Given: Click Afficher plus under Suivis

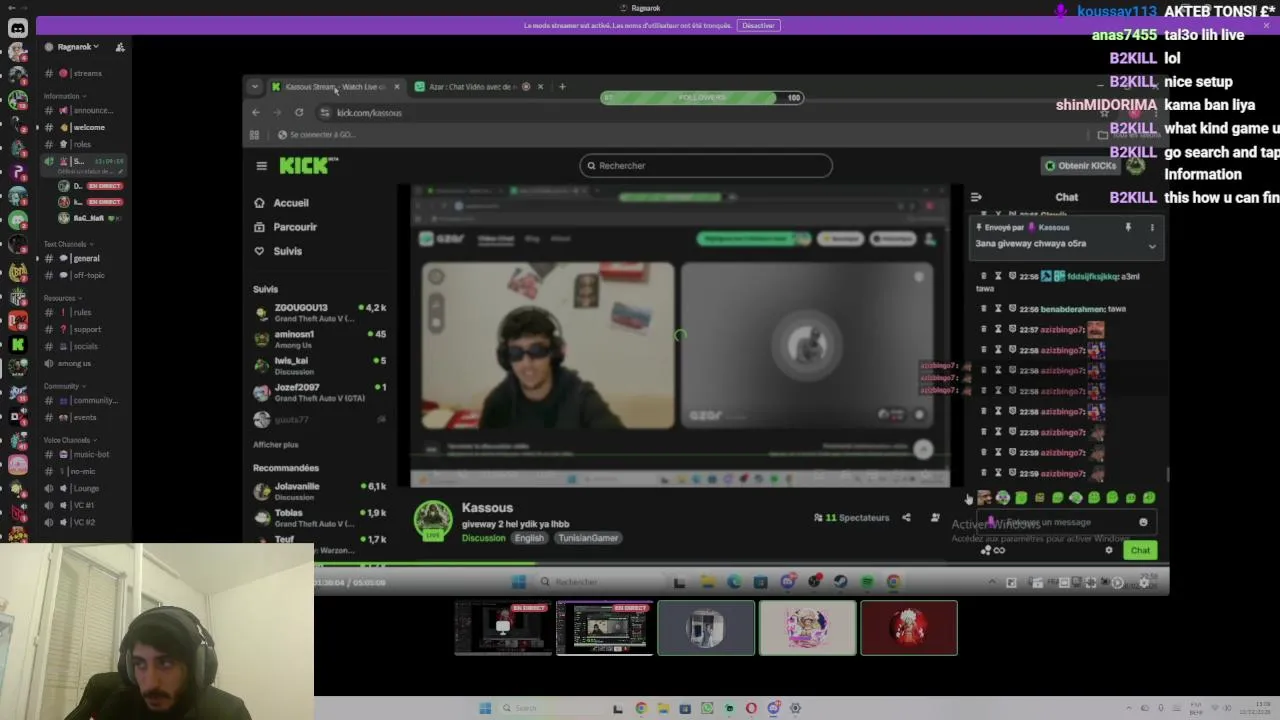Looking at the screenshot, I should click(276, 444).
